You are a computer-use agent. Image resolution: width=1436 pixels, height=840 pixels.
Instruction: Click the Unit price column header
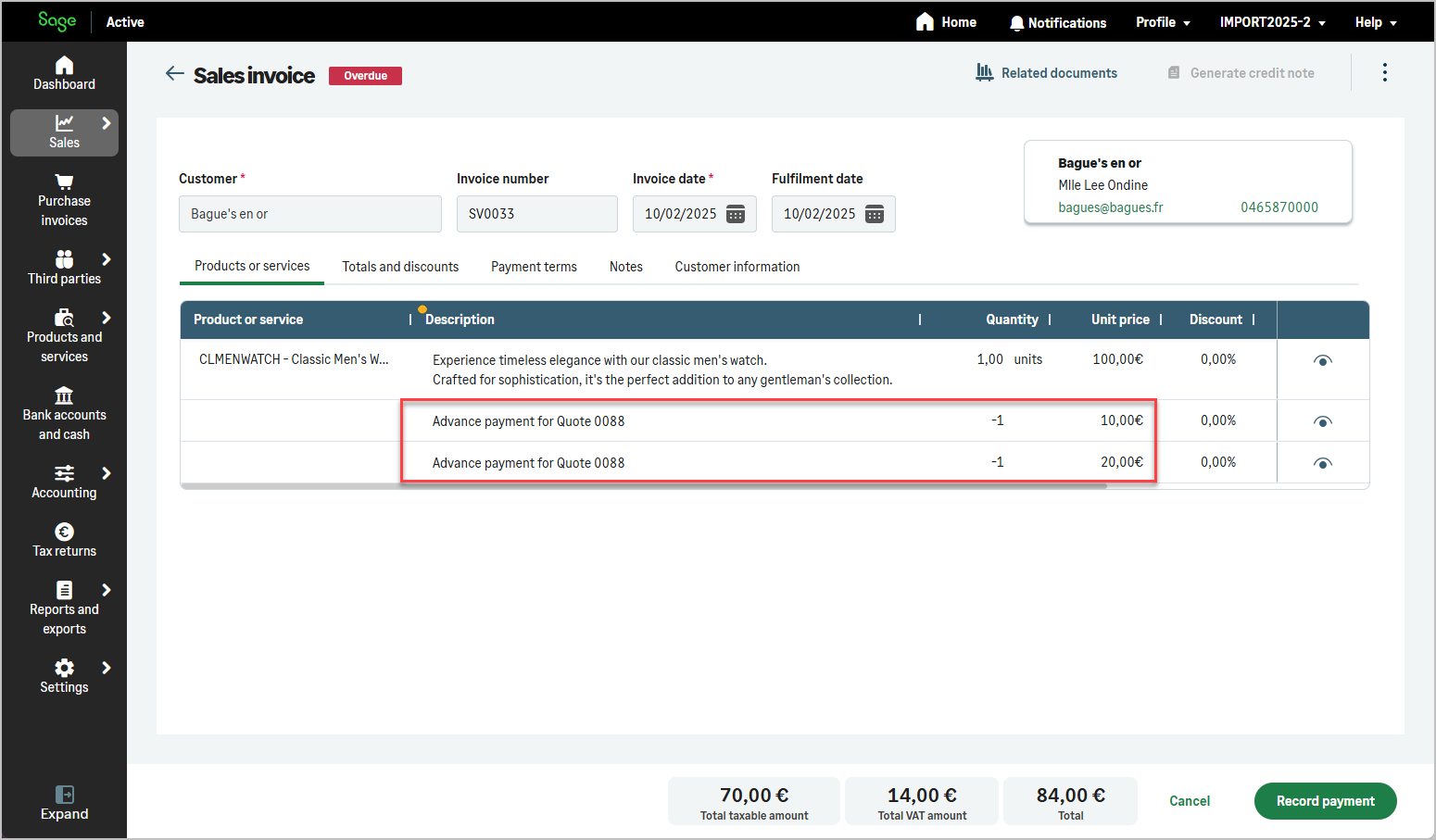coord(1120,320)
